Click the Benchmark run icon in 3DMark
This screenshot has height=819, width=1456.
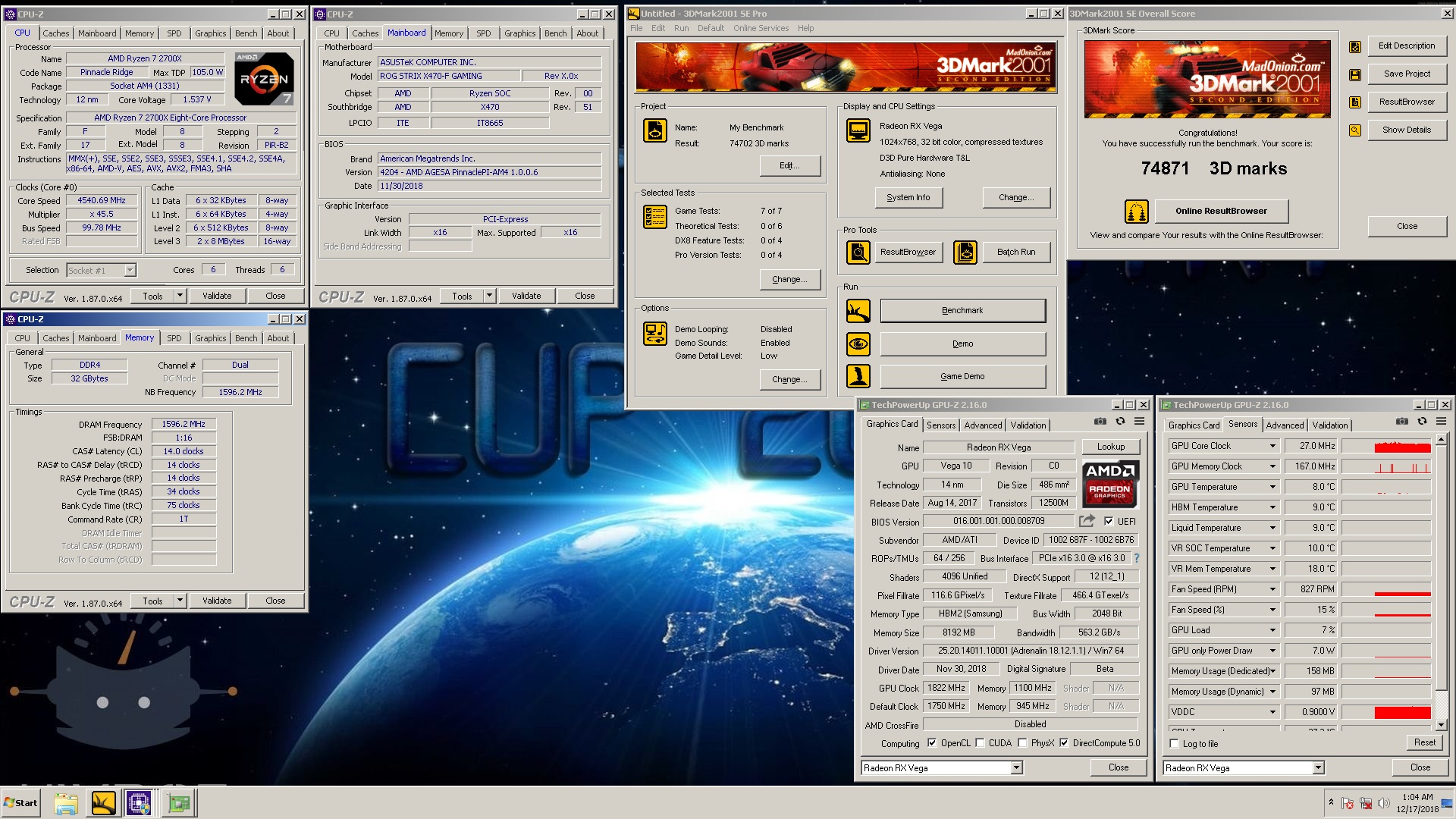click(x=858, y=311)
